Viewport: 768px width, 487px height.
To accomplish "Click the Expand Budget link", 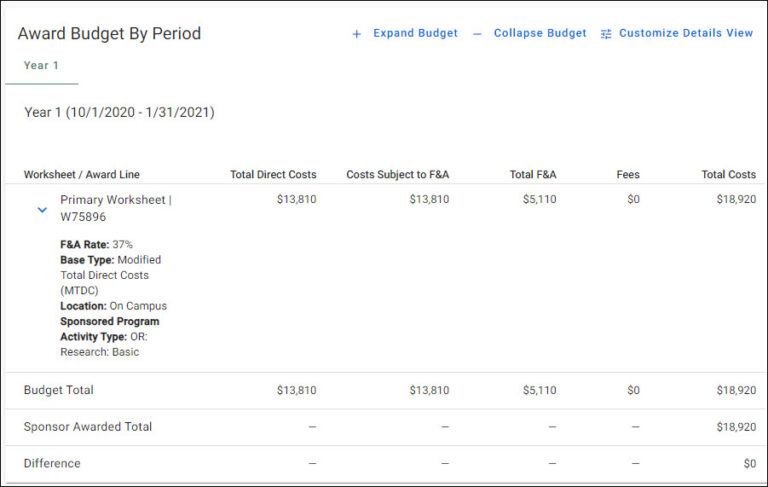I will (x=415, y=33).
